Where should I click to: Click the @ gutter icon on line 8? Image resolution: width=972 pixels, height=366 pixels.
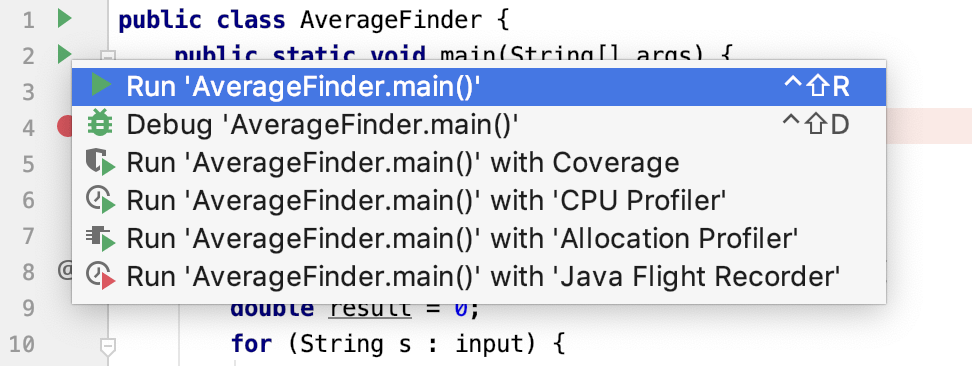65,271
